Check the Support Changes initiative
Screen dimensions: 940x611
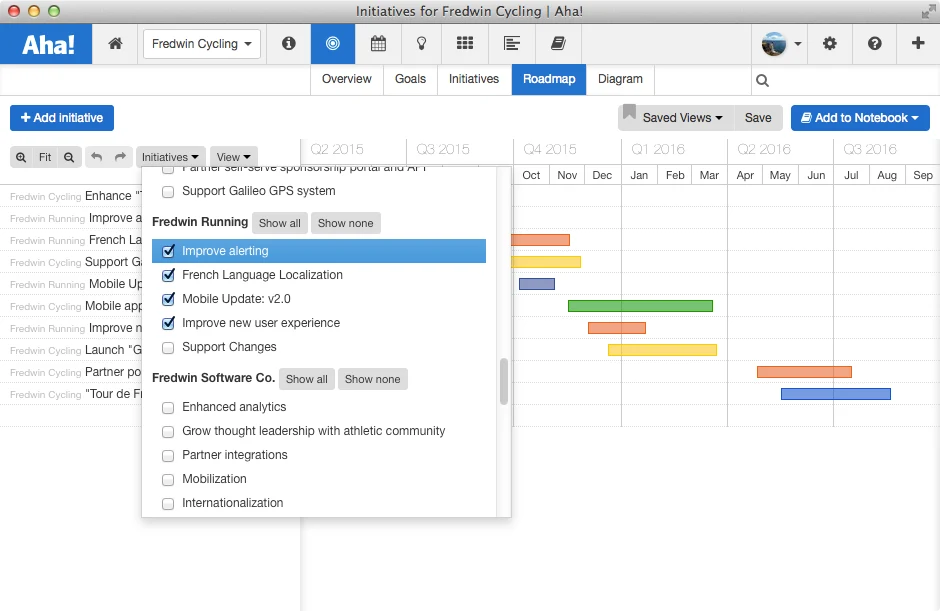click(168, 347)
